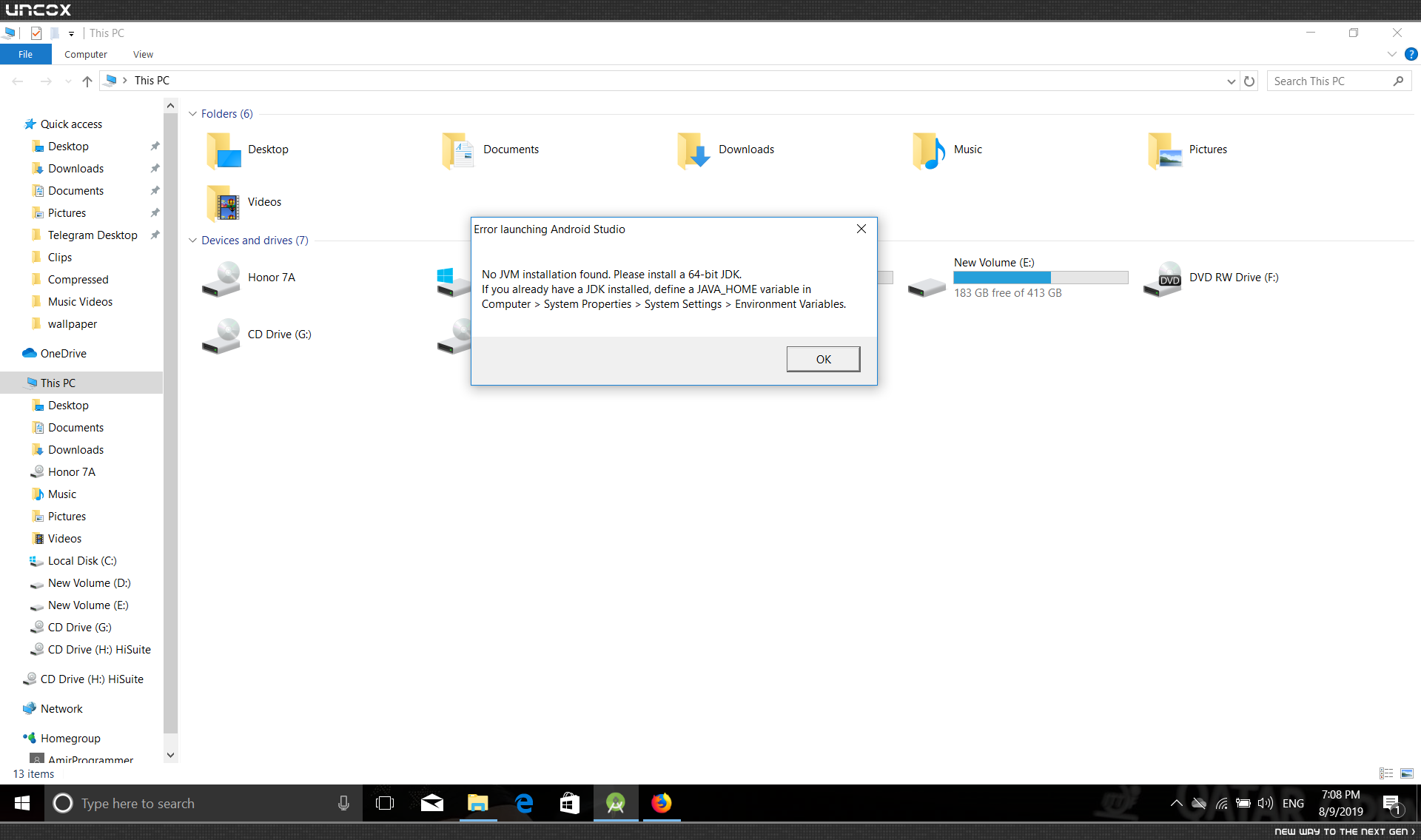
Task: Open the View ribbon tab
Action: [143, 54]
